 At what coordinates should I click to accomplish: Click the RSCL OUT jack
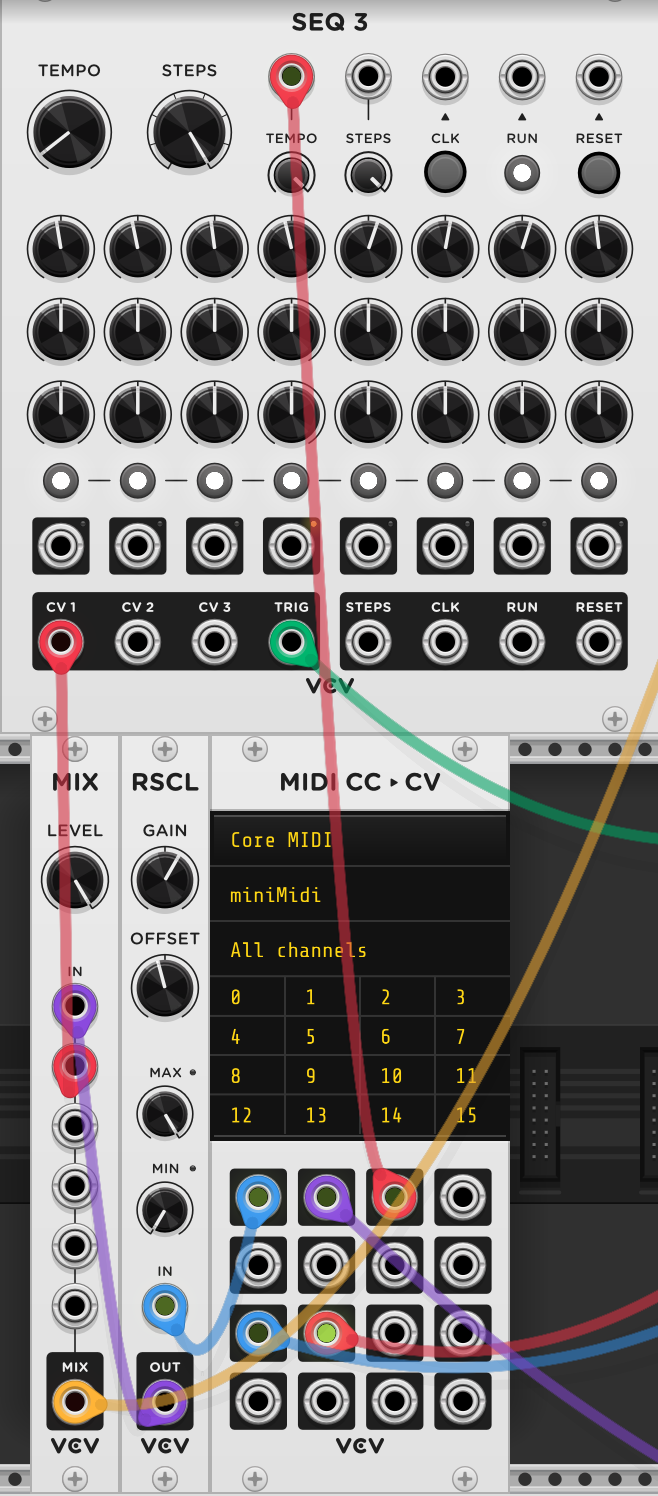tap(165, 1401)
